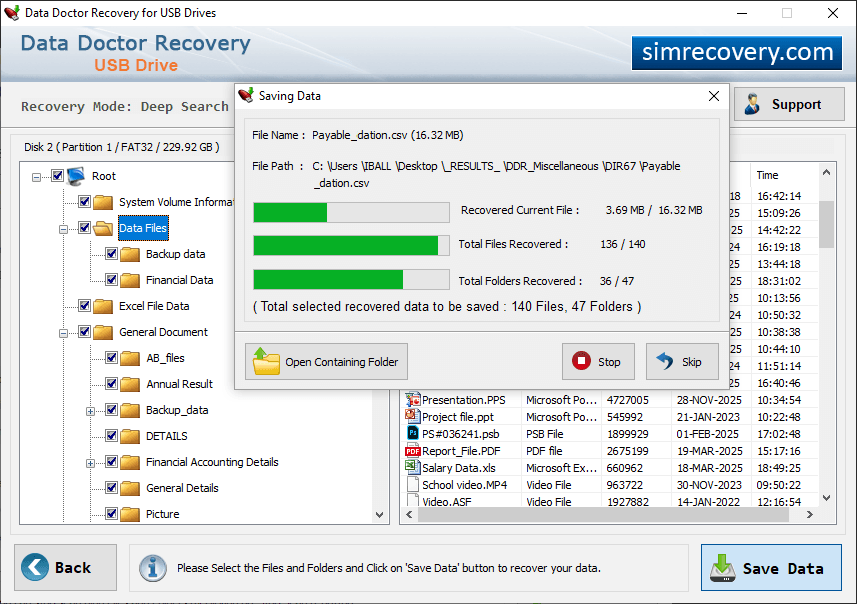Click the Skip button's blue arrow icon
Image resolution: width=857 pixels, height=604 pixels.
[665, 361]
